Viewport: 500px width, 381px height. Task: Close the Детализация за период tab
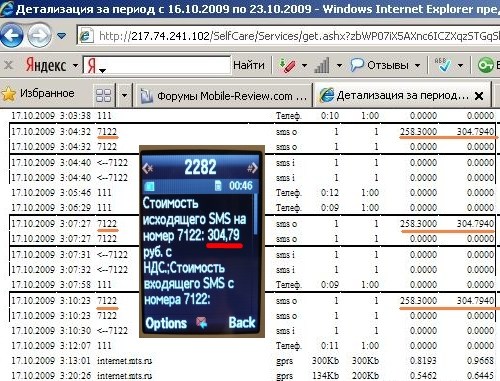point(479,96)
